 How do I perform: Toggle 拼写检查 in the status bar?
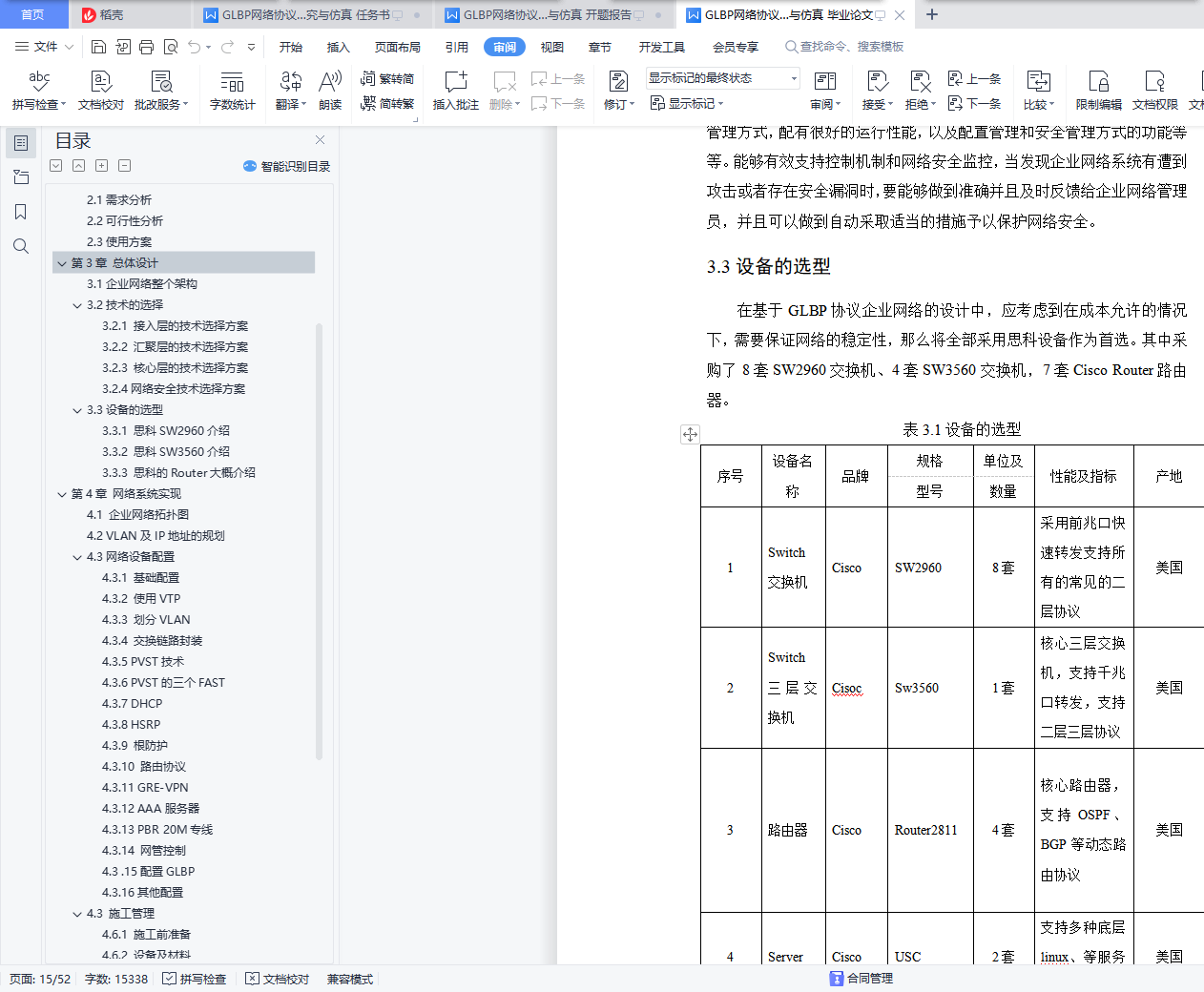pyautogui.click(x=195, y=979)
